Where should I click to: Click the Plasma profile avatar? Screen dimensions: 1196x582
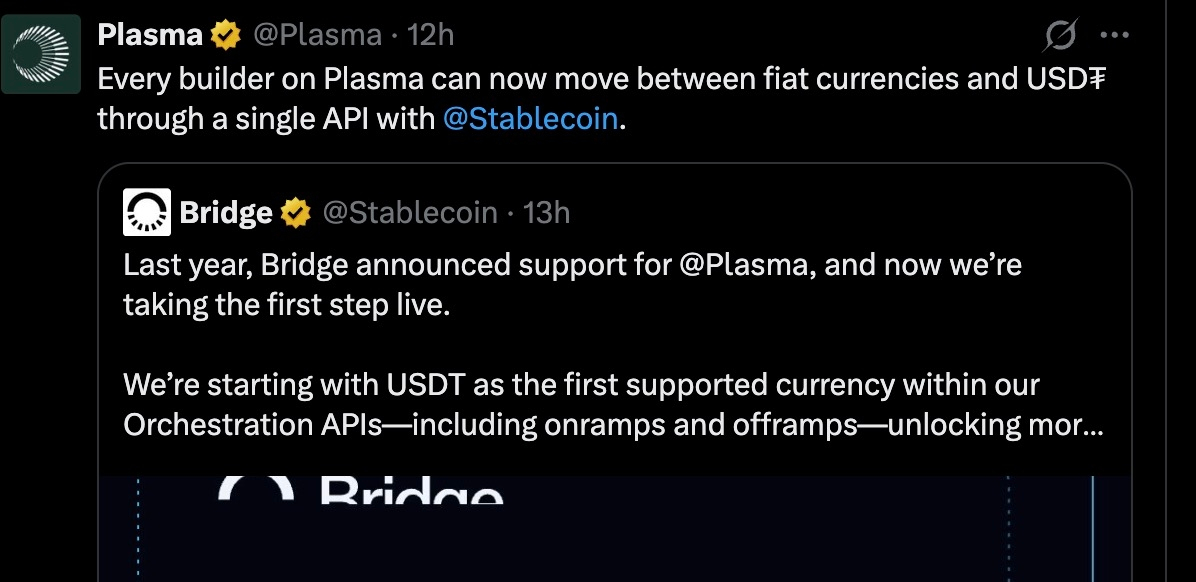tap(41, 54)
